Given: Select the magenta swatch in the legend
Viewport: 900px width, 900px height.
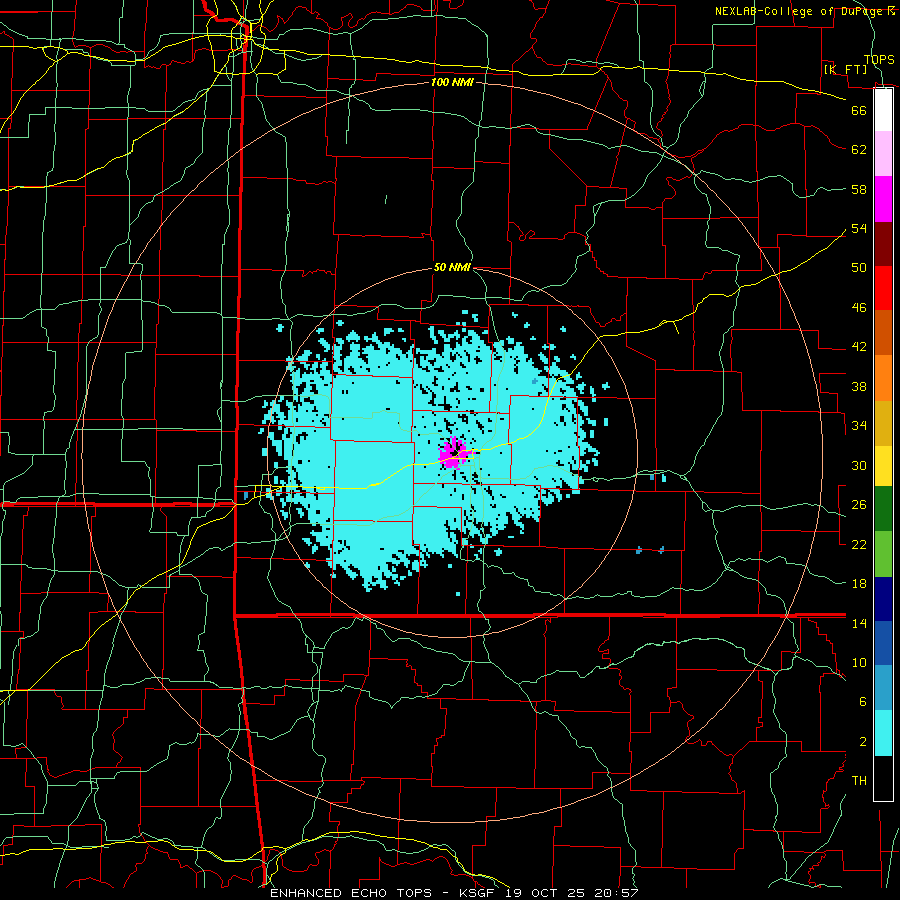Looking at the screenshot, I should 883,199.
